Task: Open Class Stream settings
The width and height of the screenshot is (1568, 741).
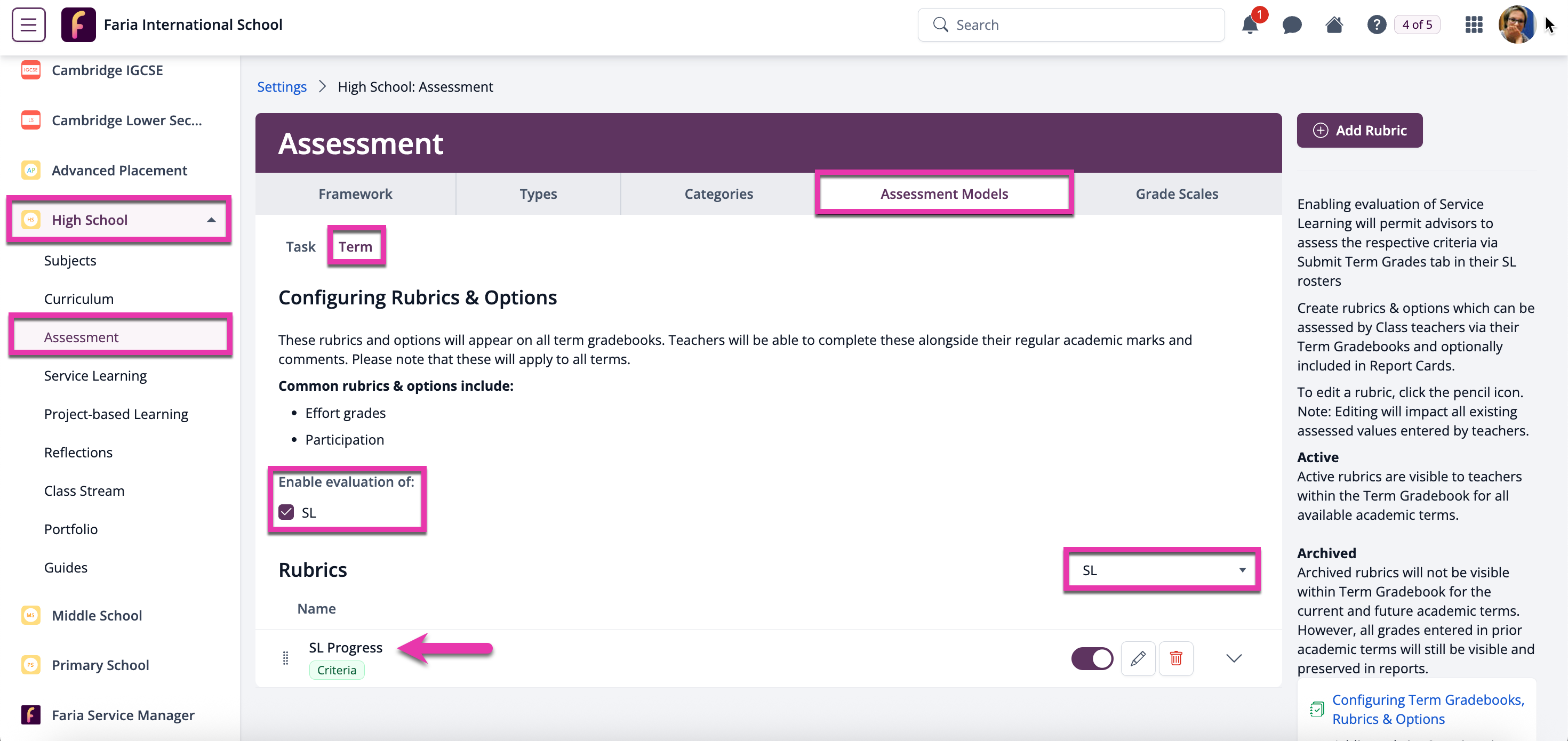Action: pyautogui.click(x=84, y=490)
